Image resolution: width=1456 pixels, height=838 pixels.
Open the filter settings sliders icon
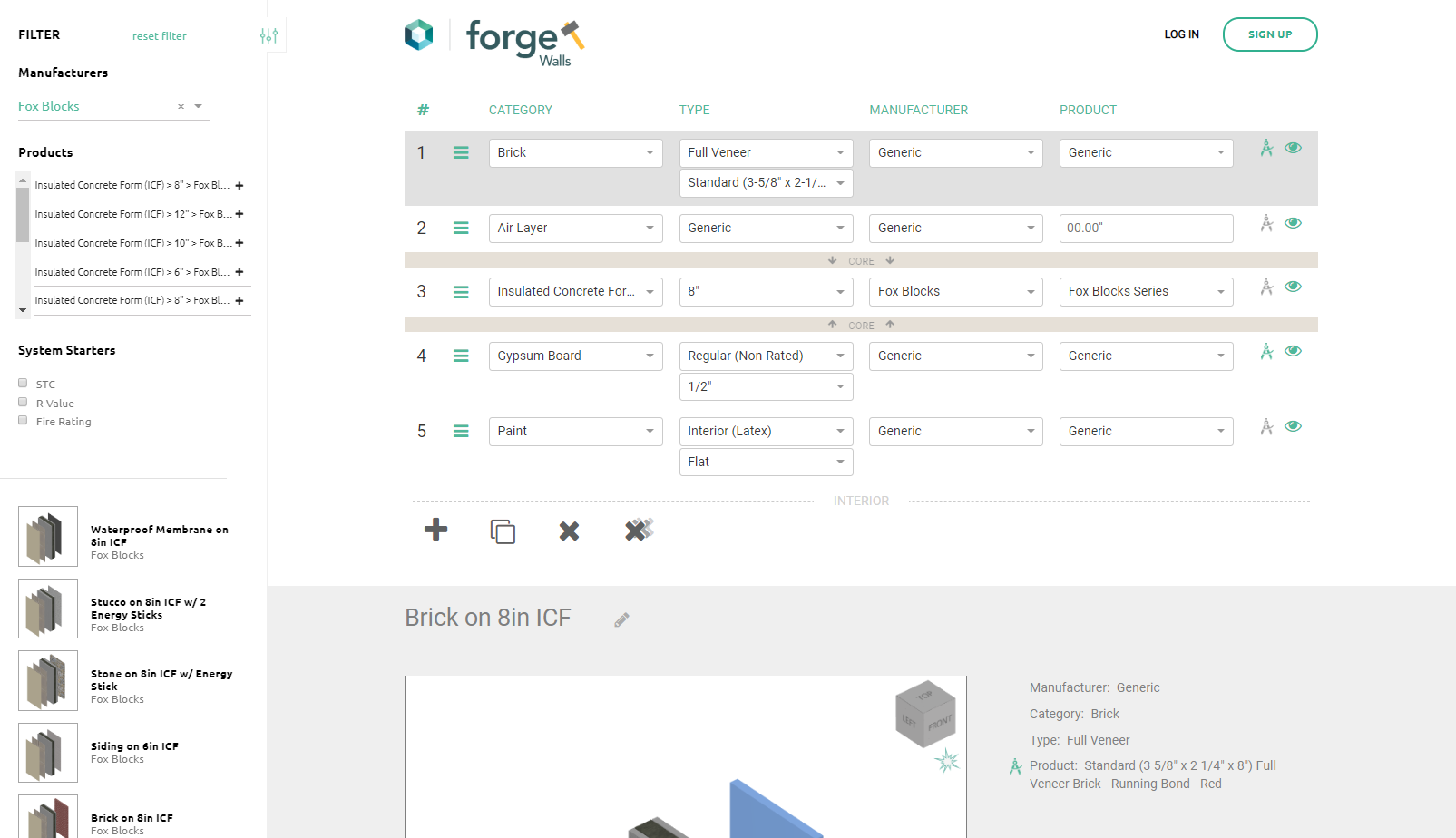269,35
